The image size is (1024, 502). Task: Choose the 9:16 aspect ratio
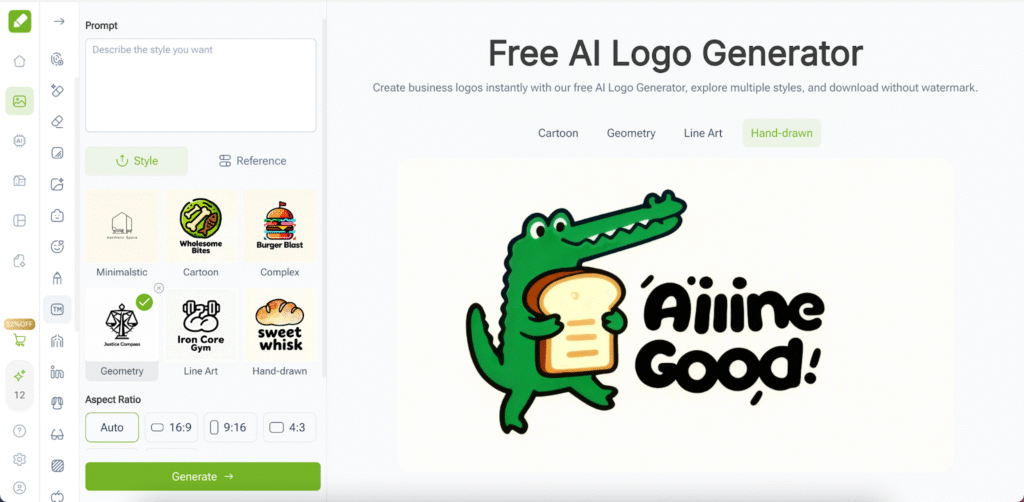tap(231, 428)
